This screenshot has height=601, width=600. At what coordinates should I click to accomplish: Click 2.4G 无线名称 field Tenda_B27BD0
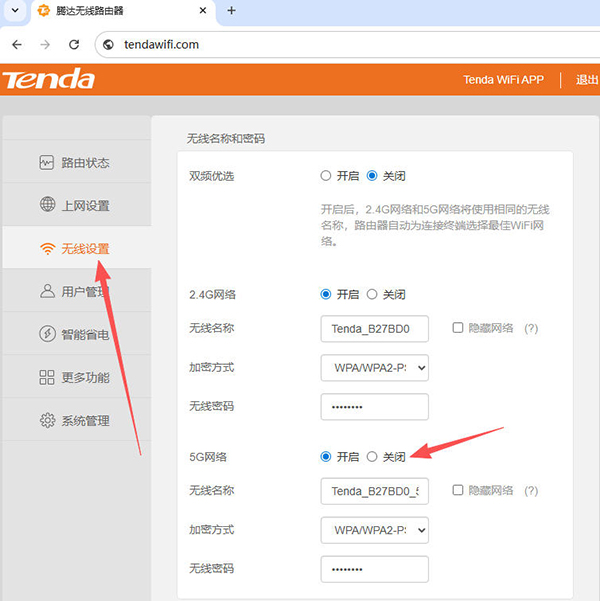pyautogui.click(x=375, y=329)
